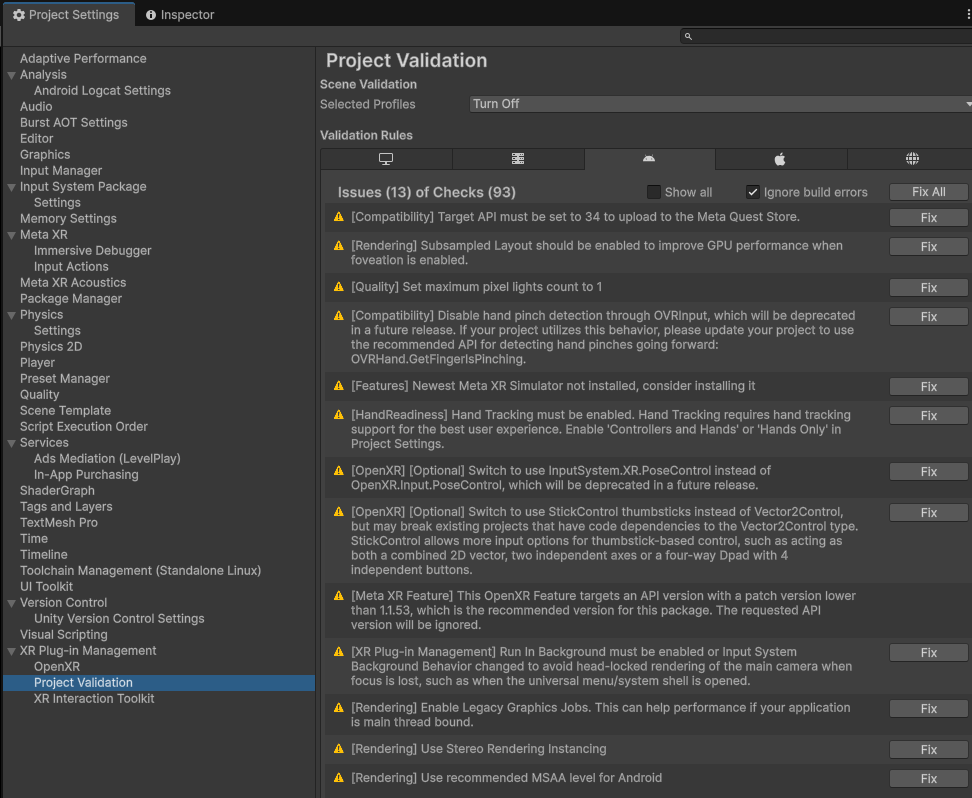Open the Tags and Layers page
The width and height of the screenshot is (972, 798).
pos(66,507)
